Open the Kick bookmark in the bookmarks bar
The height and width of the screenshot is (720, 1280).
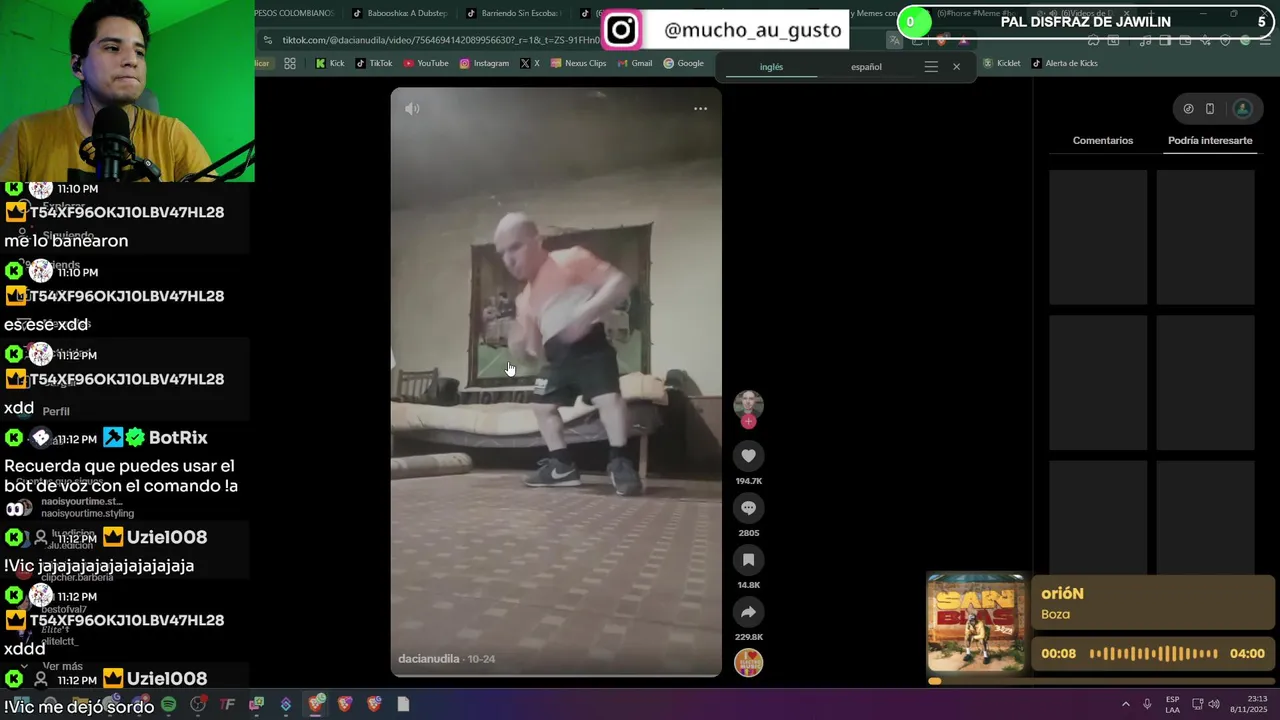pyautogui.click(x=329, y=63)
